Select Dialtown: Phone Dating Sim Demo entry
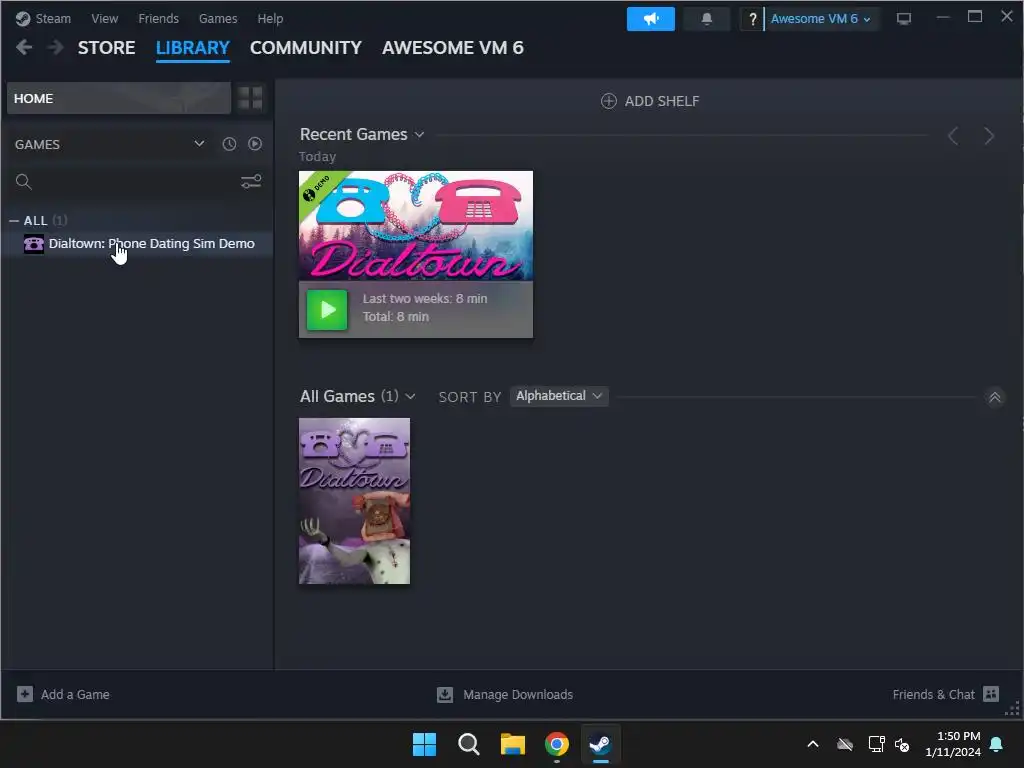1024x768 pixels. pyautogui.click(x=139, y=244)
